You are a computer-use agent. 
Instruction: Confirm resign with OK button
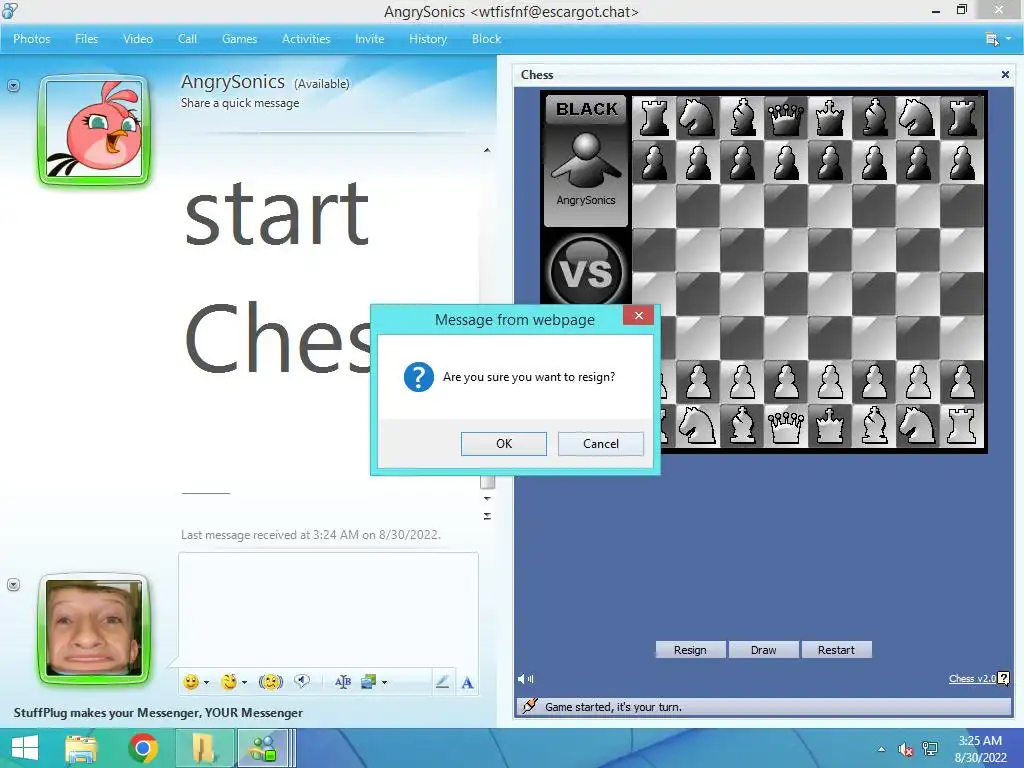[504, 443]
